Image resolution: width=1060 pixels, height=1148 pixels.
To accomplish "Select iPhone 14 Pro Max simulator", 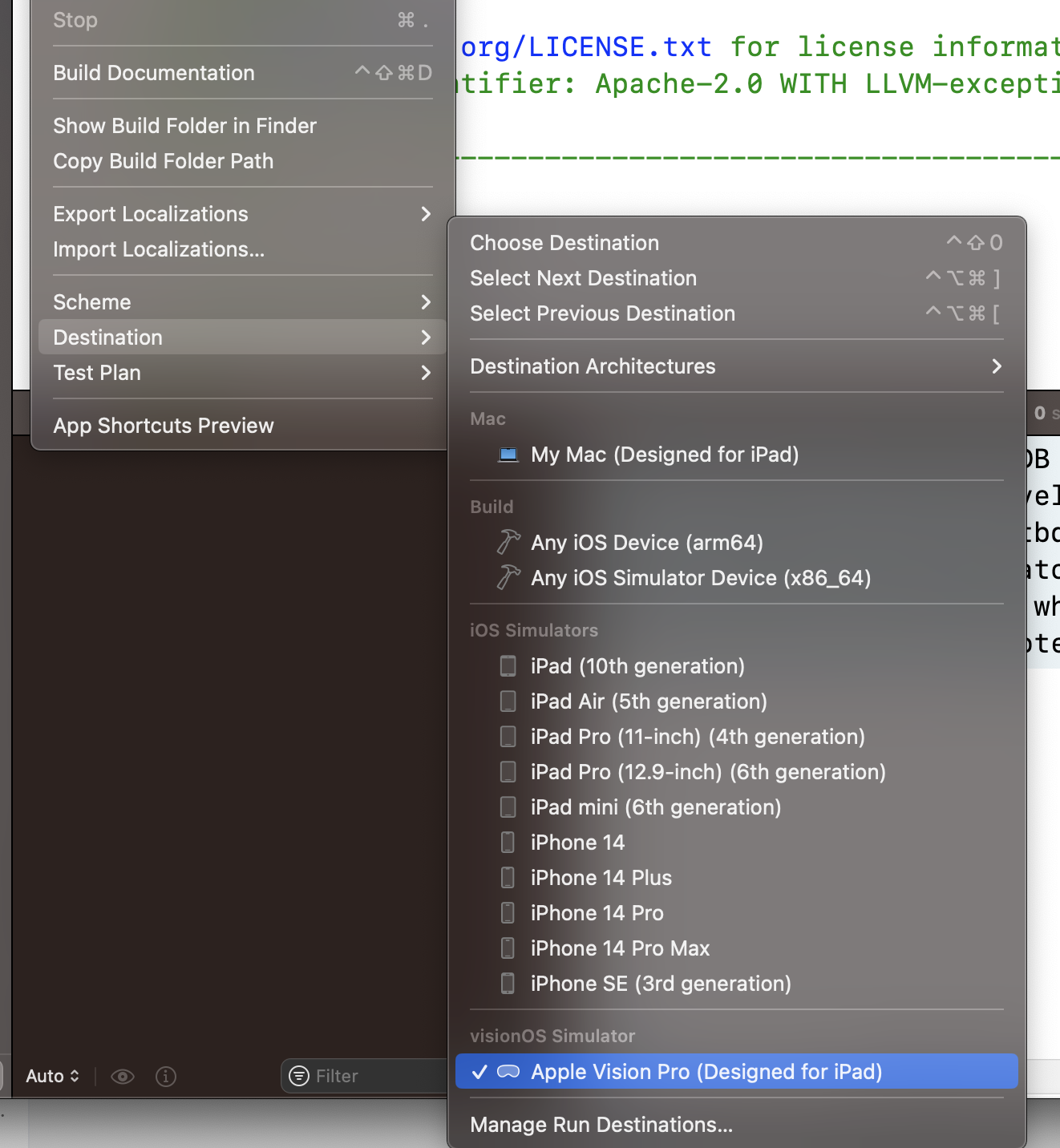I will point(620,948).
